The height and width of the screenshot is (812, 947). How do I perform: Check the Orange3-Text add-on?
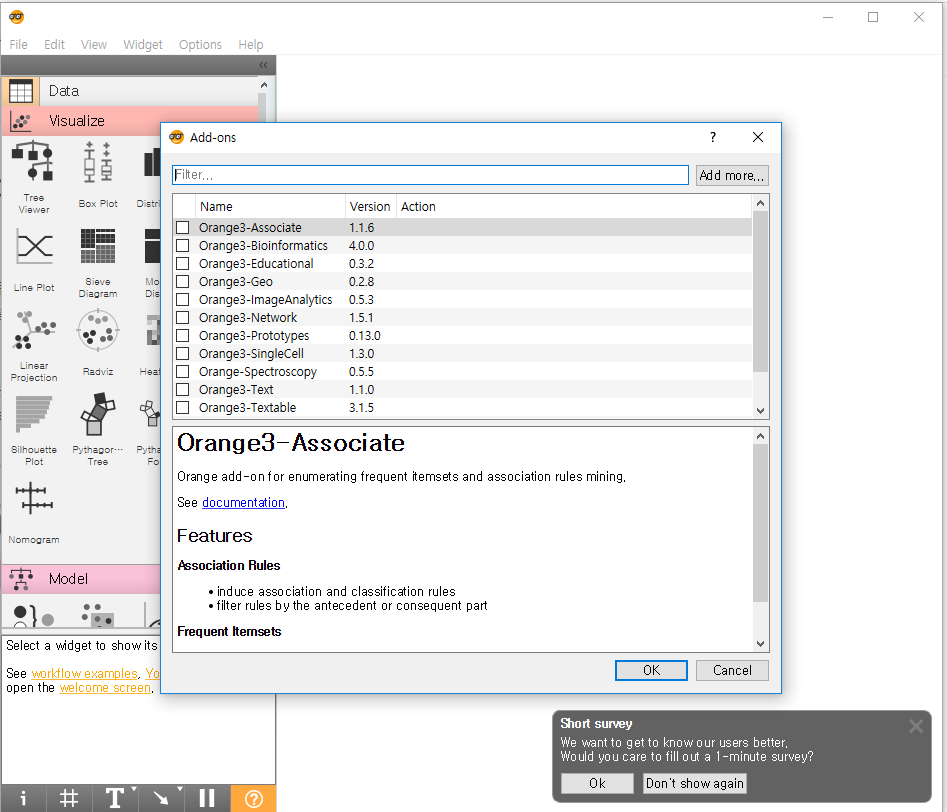point(182,390)
